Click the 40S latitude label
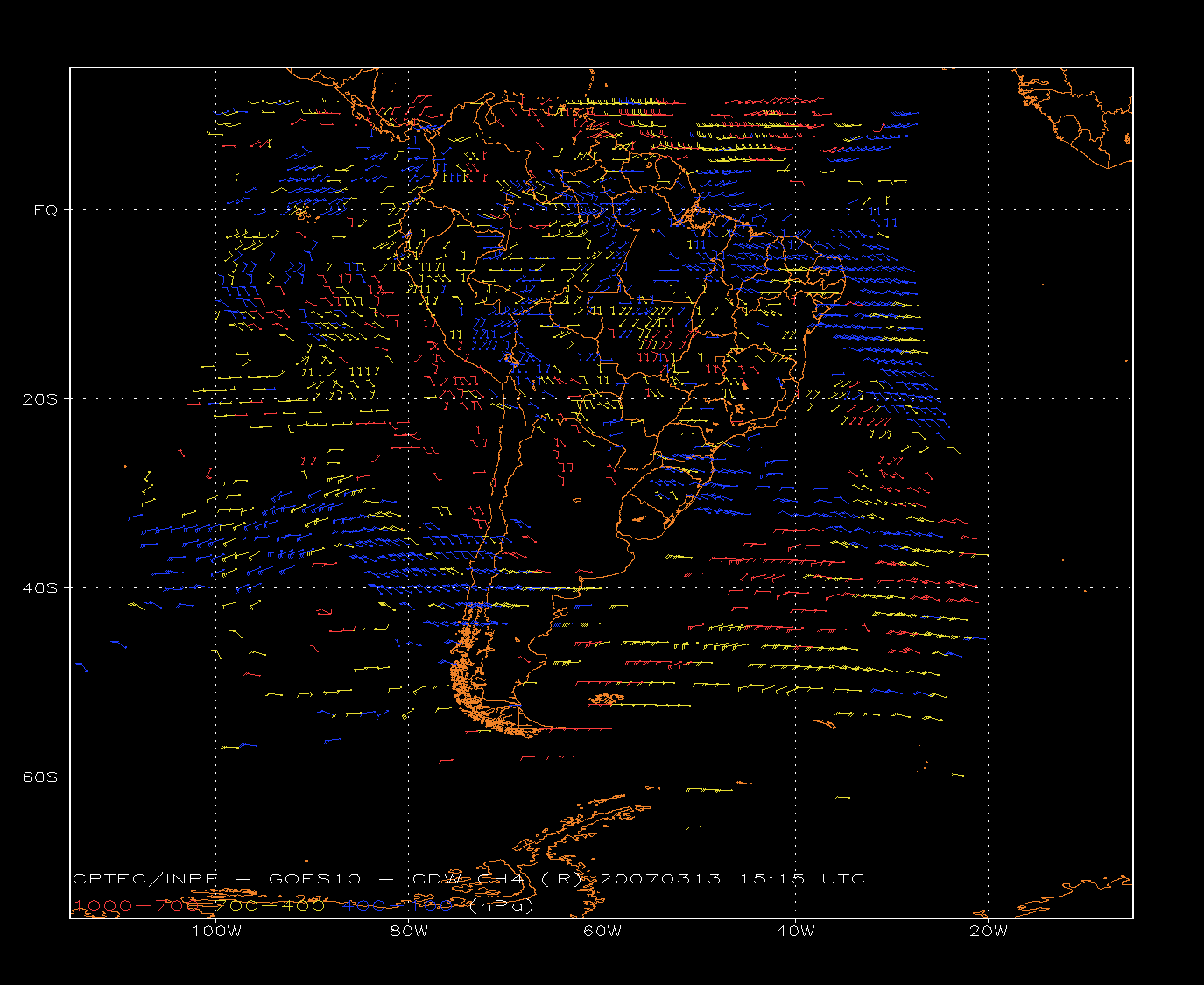The height and width of the screenshot is (985, 1204). 39,588
